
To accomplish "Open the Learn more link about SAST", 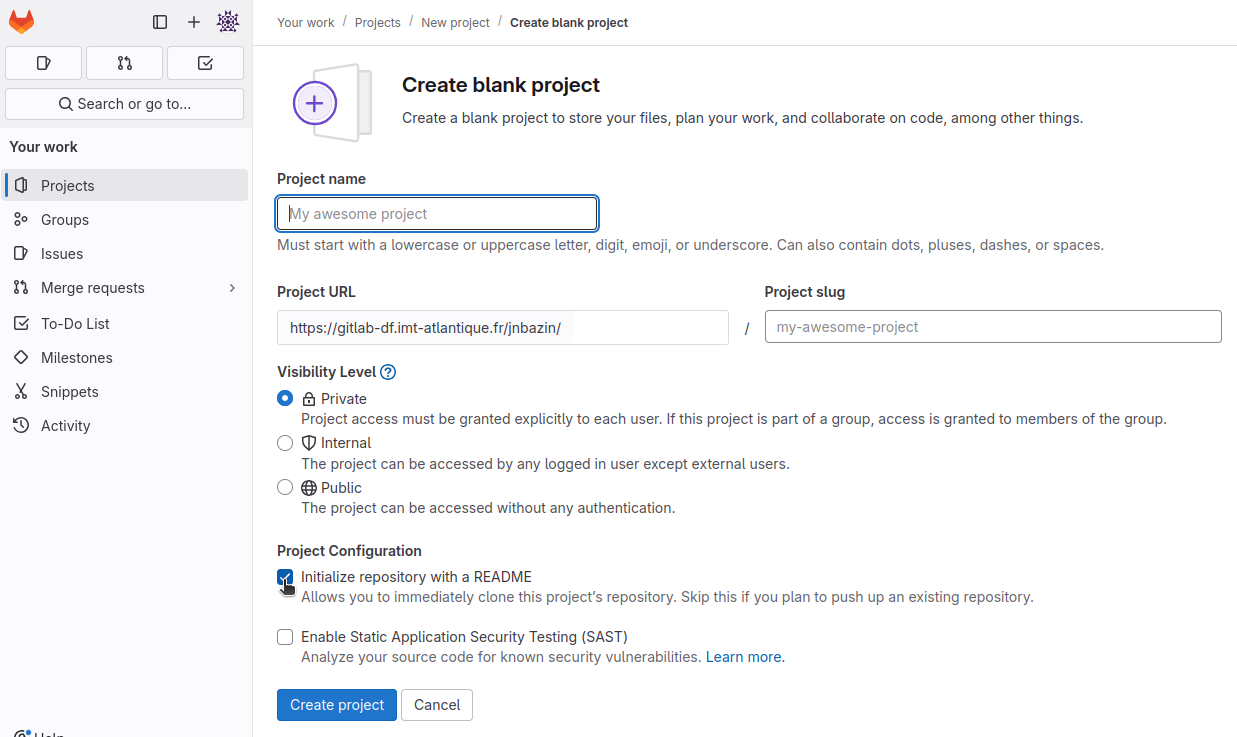I will [x=743, y=657].
